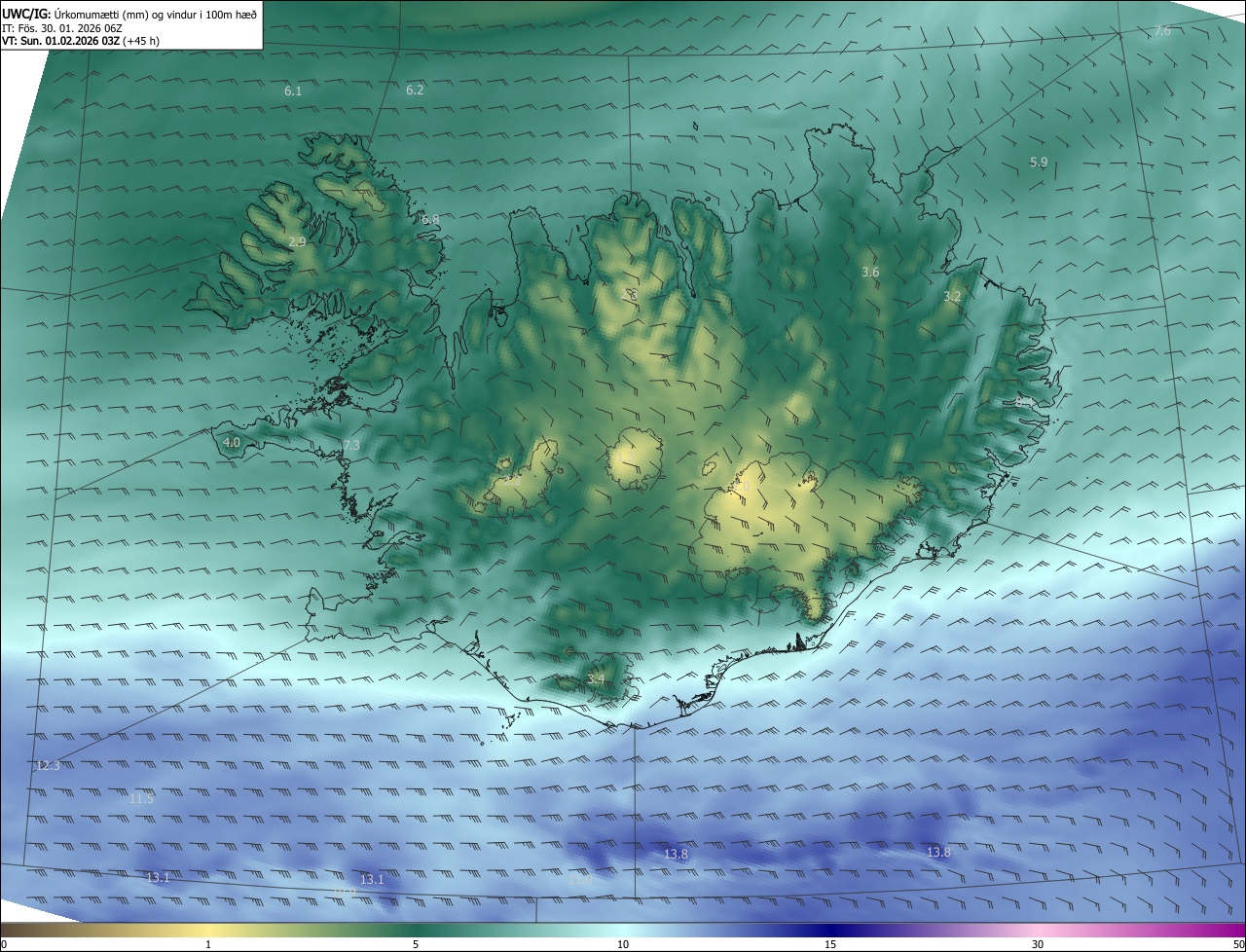Click the 3.2 value label on the map
Image resolution: width=1246 pixels, height=952 pixels.
952,296
